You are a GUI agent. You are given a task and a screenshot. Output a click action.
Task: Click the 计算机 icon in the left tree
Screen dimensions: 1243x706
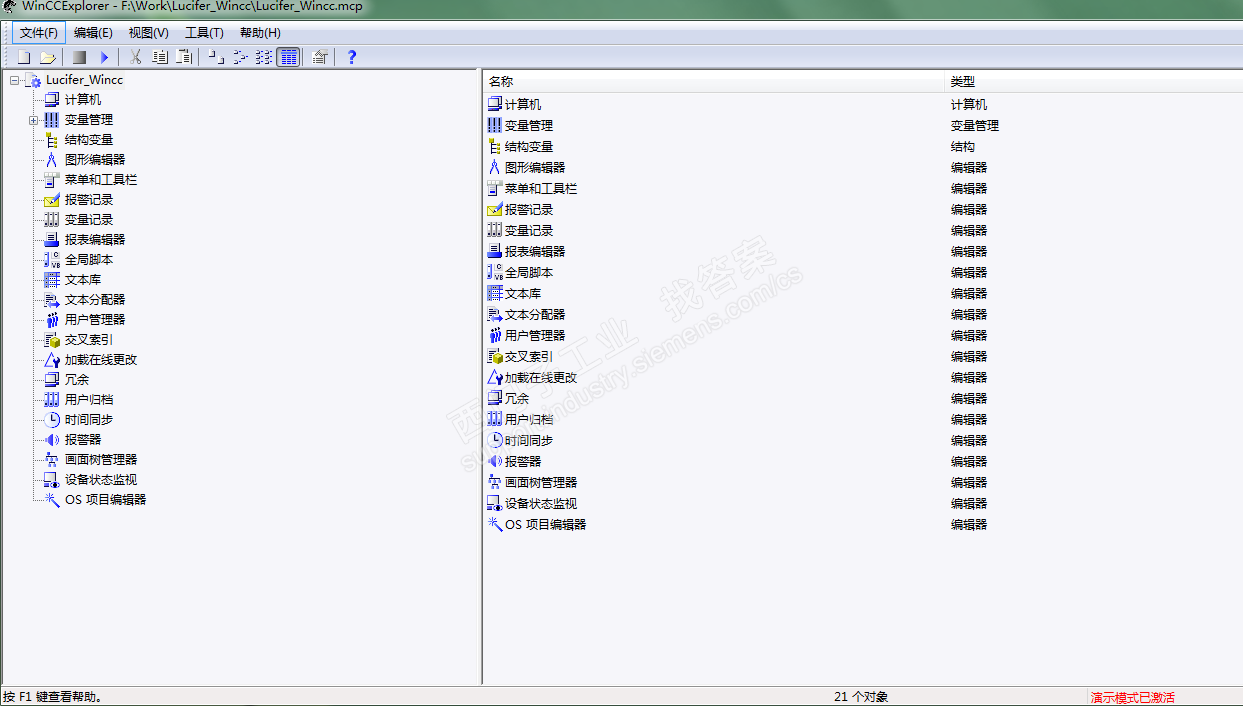tap(52, 100)
